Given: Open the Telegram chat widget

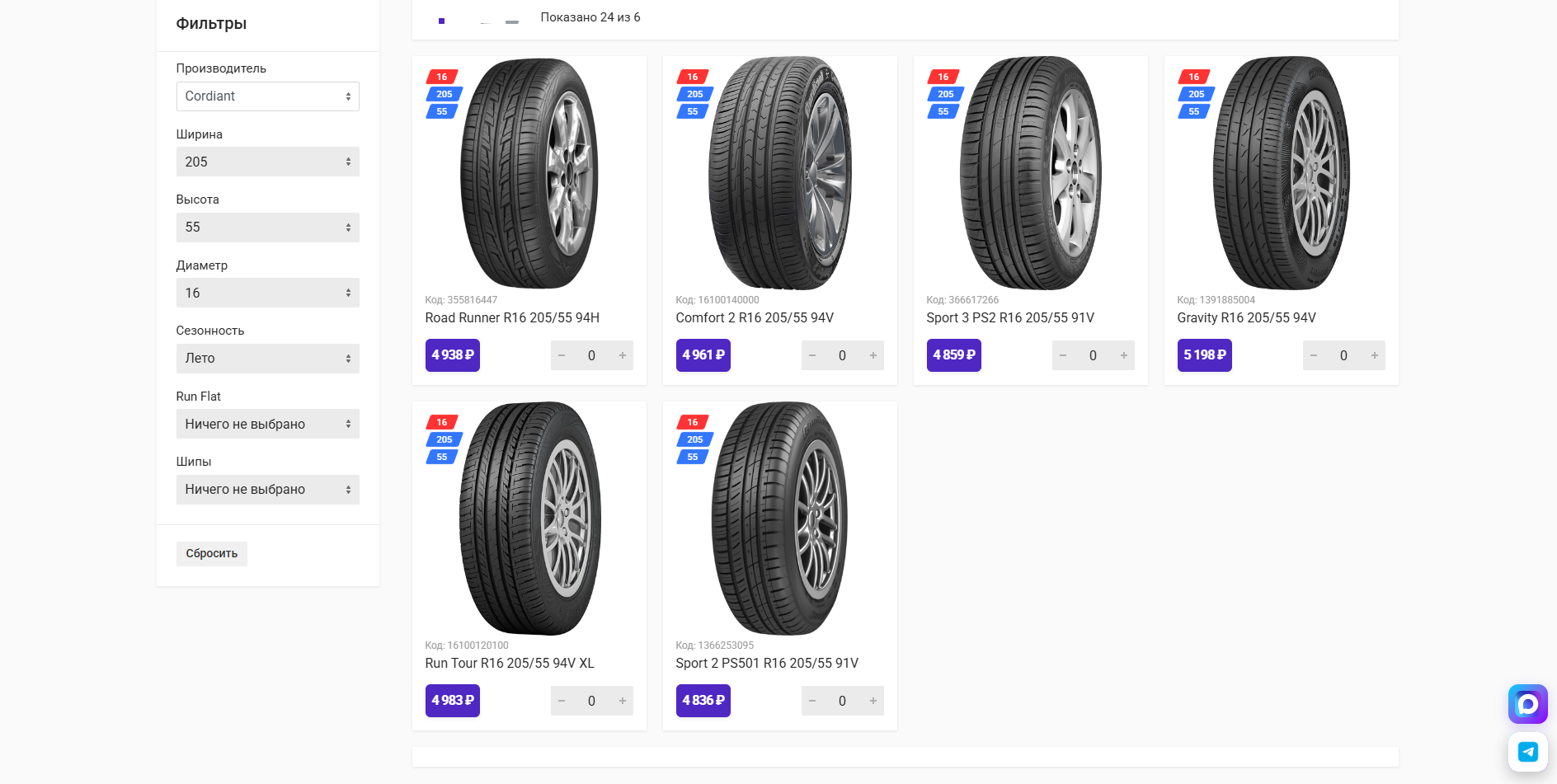Looking at the screenshot, I should point(1527,752).
